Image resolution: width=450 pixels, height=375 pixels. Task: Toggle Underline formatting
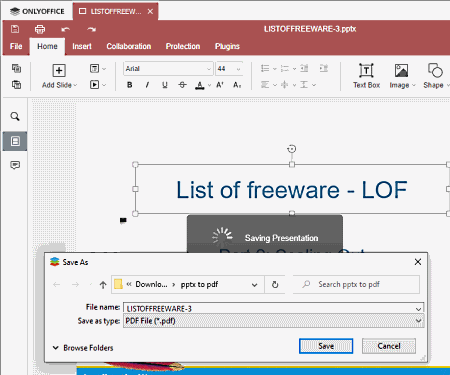[165, 85]
